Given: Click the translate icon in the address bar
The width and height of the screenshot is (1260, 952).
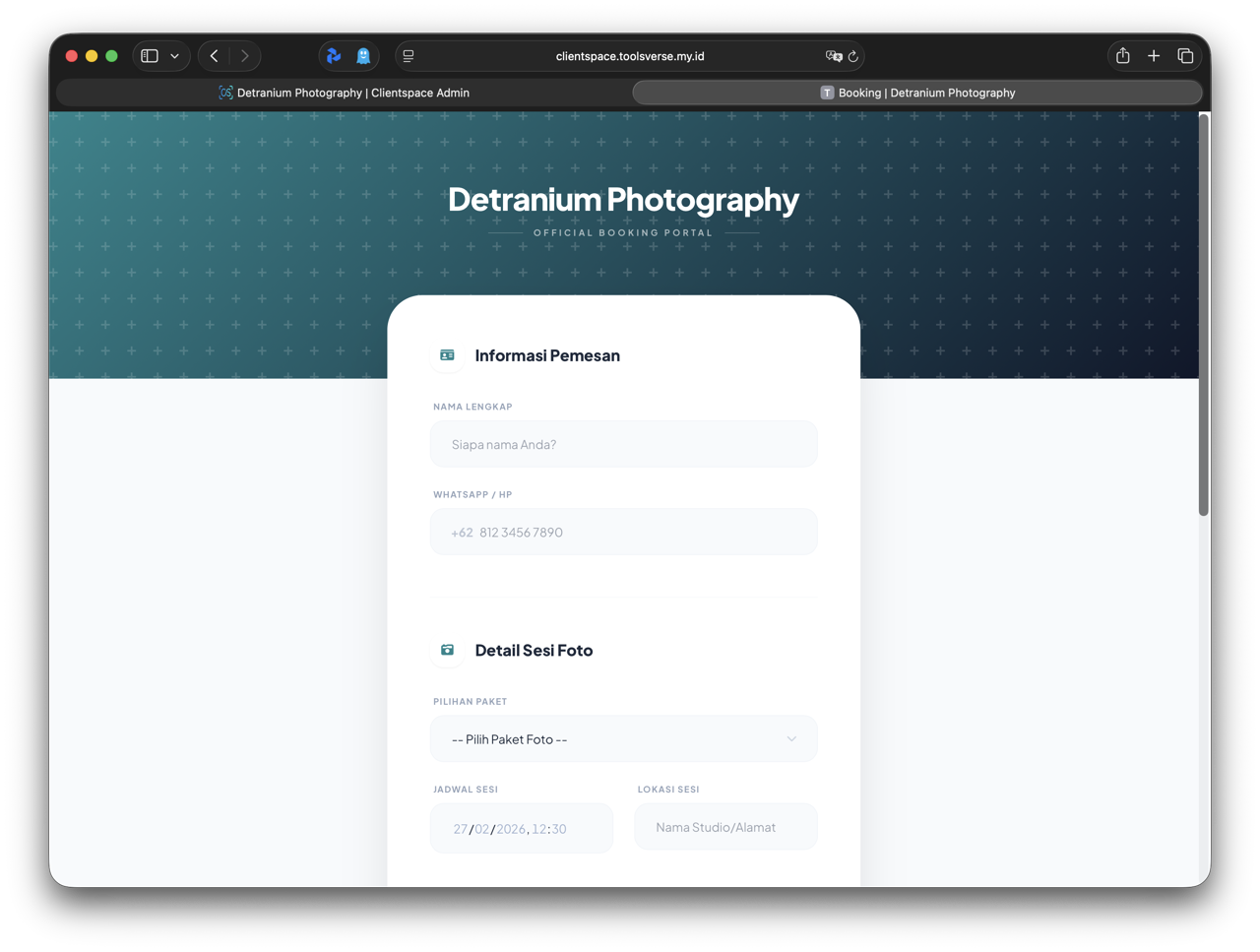Looking at the screenshot, I should pyautogui.click(x=834, y=56).
